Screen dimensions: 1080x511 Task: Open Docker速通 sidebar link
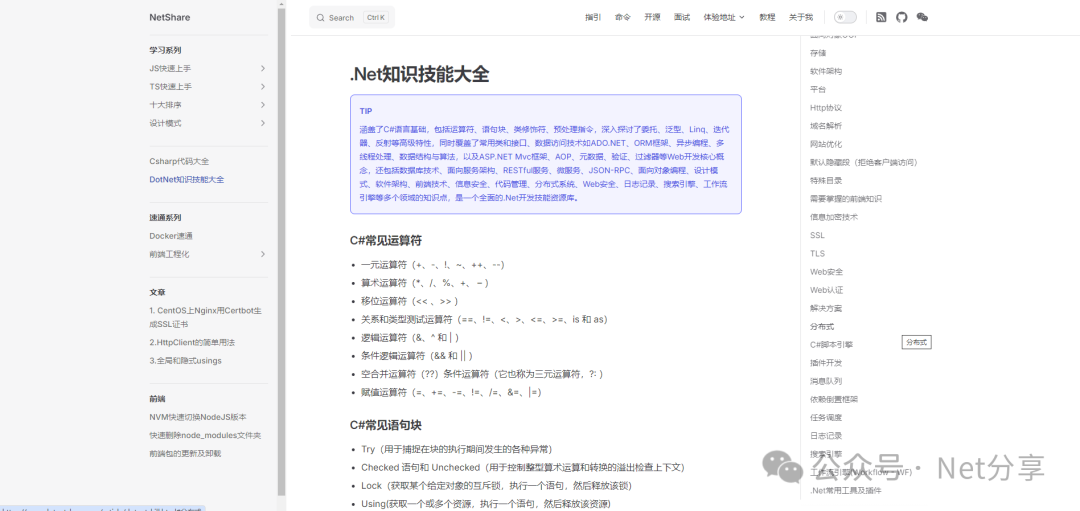(171, 236)
